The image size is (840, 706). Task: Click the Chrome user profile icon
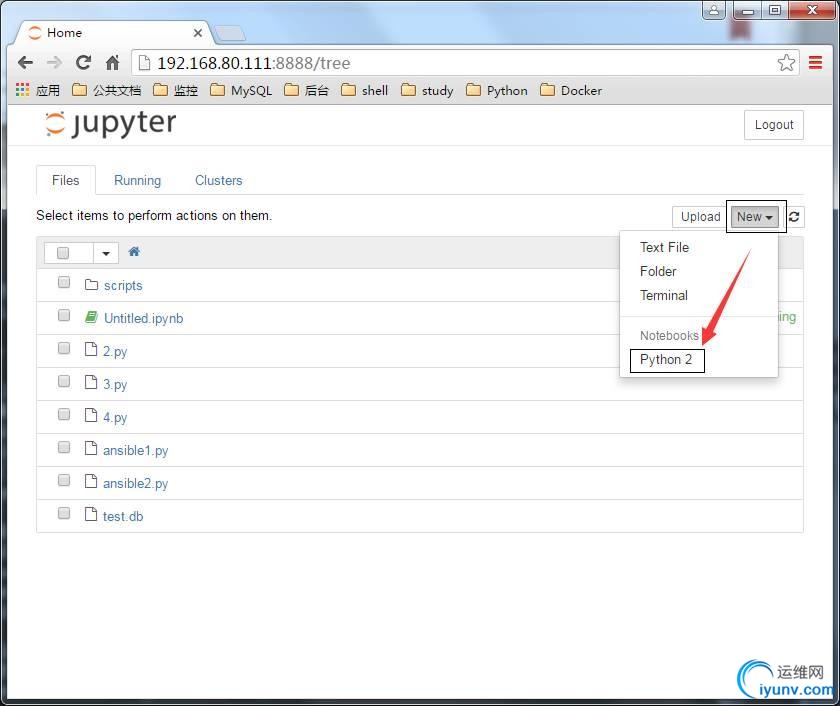714,10
